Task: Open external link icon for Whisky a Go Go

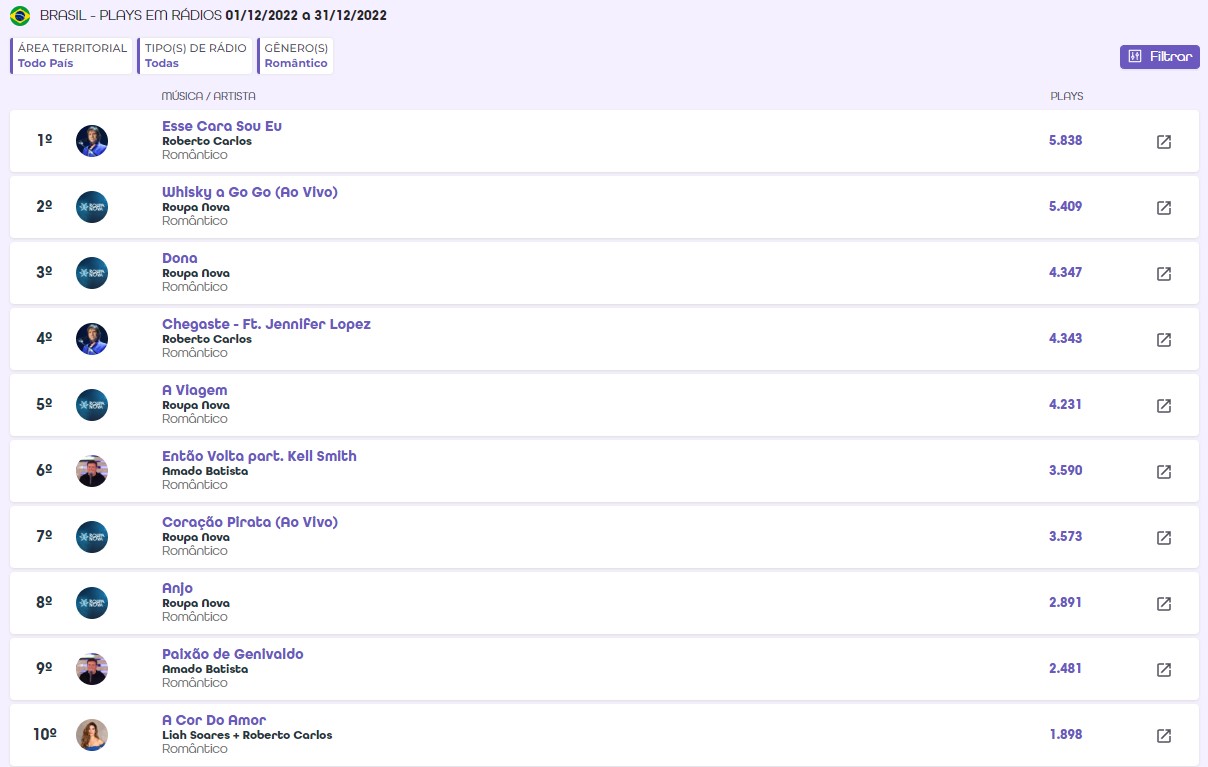Action: [1164, 208]
